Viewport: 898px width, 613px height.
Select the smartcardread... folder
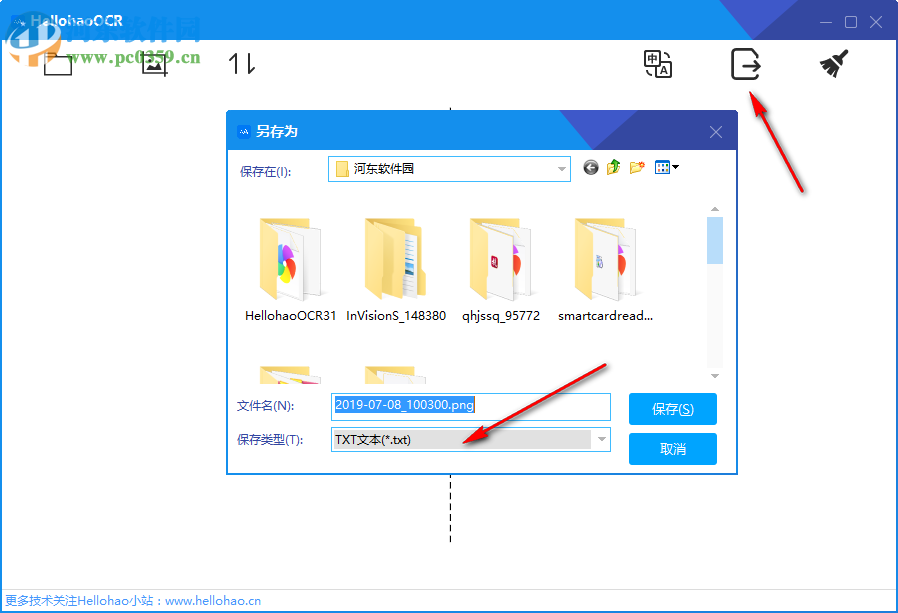[605, 270]
